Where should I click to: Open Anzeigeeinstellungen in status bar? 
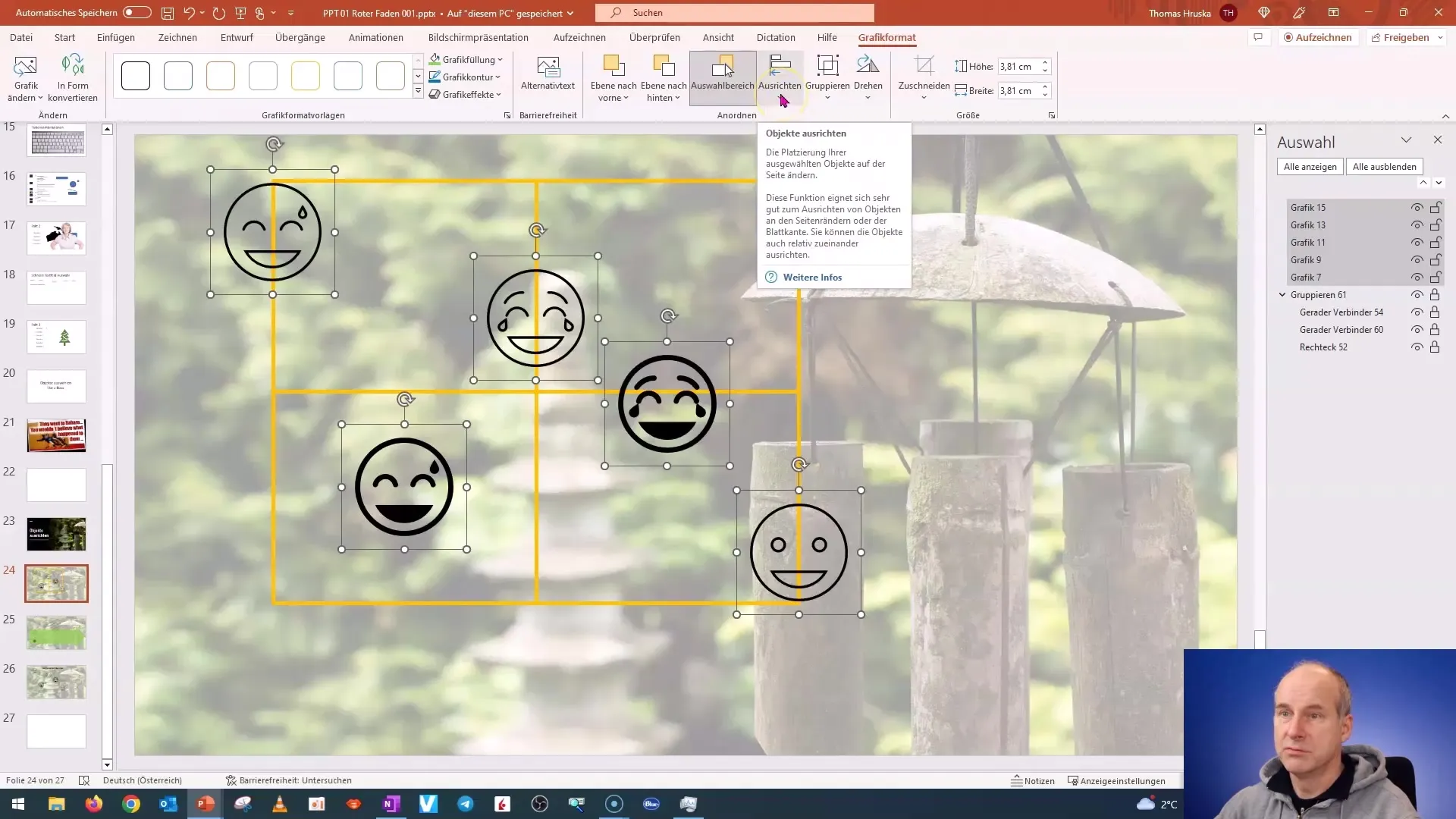(1116, 780)
